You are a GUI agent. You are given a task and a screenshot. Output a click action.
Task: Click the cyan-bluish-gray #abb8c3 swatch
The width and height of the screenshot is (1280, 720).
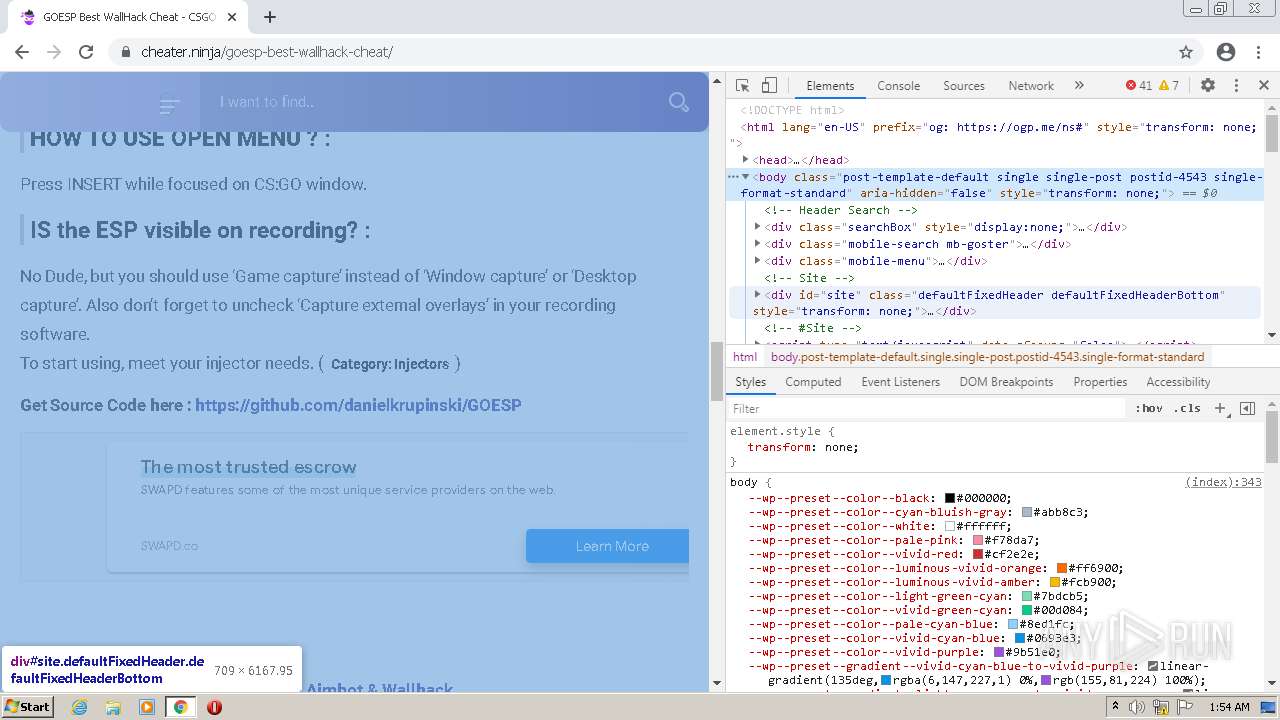1027,512
